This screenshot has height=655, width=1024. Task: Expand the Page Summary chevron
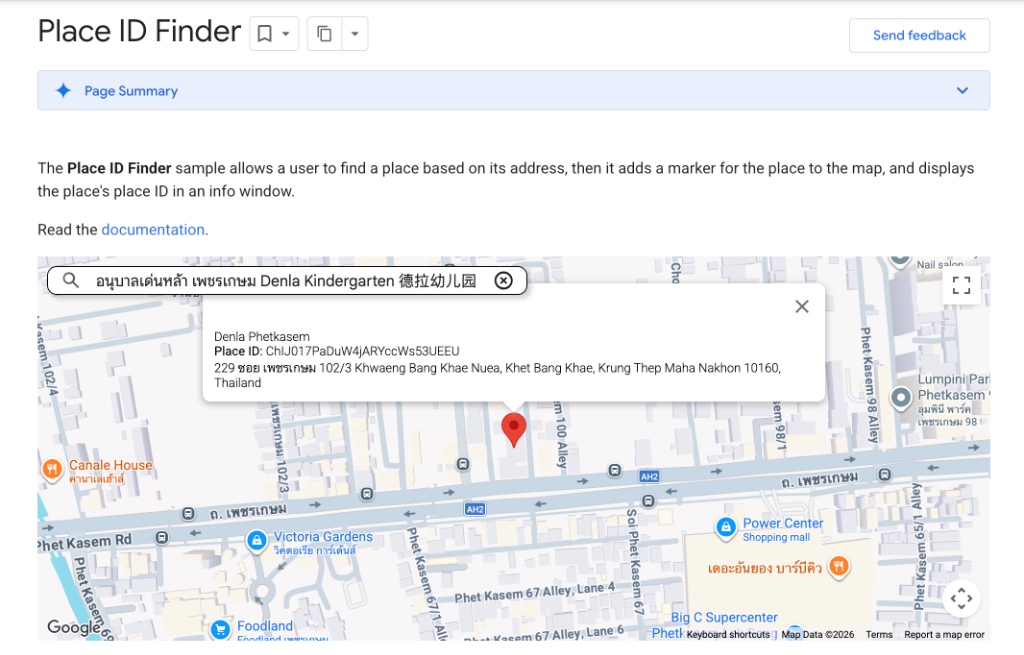click(x=962, y=90)
